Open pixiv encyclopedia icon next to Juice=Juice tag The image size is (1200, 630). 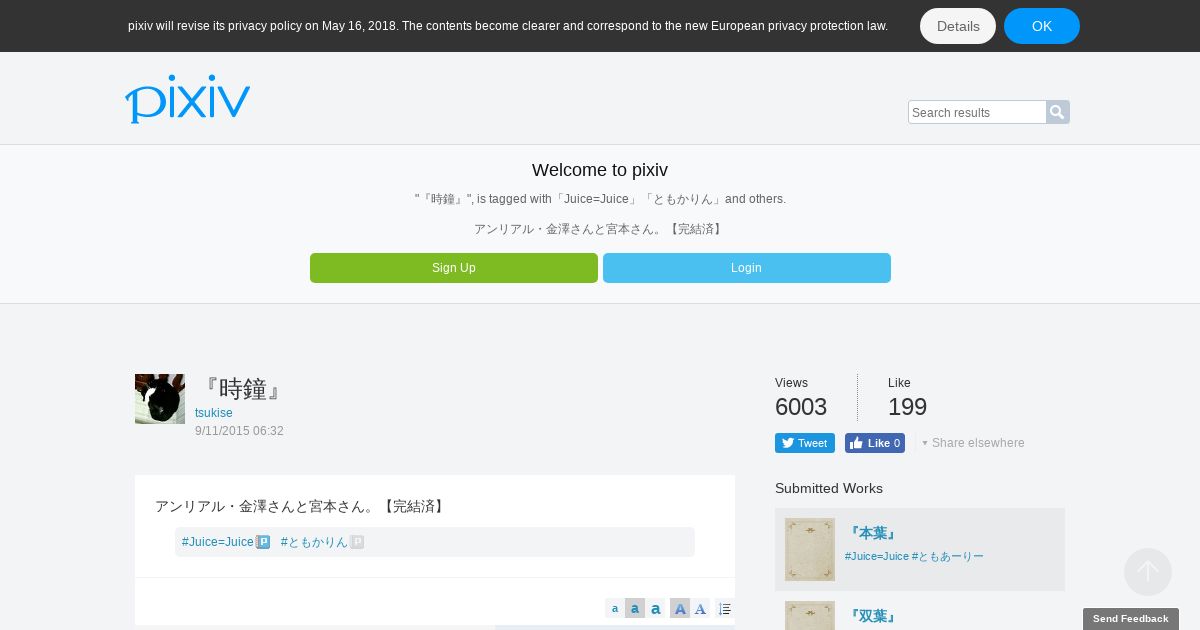[263, 542]
